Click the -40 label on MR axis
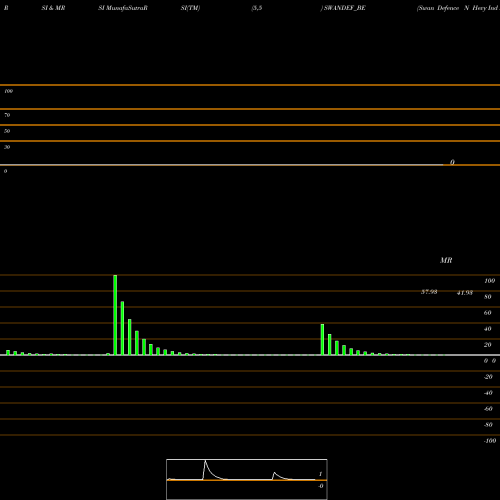Screen dimensions: 500x500 click(x=488, y=393)
